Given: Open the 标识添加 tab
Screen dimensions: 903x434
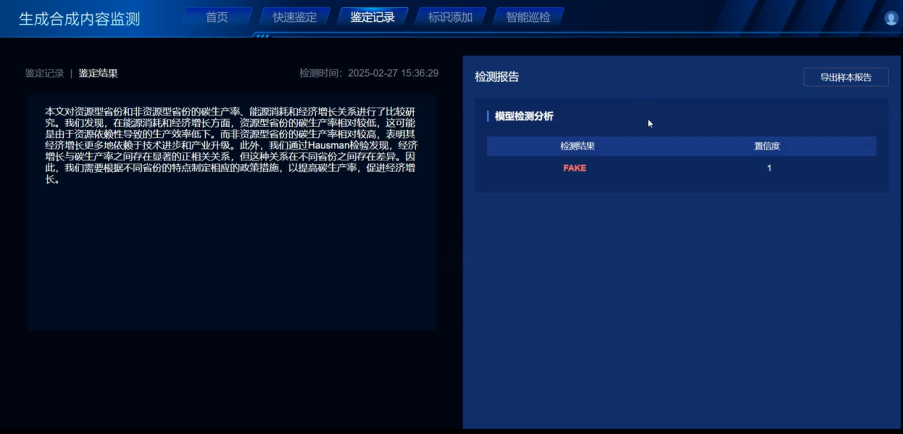Looking at the screenshot, I should click(x=450, y=17).
